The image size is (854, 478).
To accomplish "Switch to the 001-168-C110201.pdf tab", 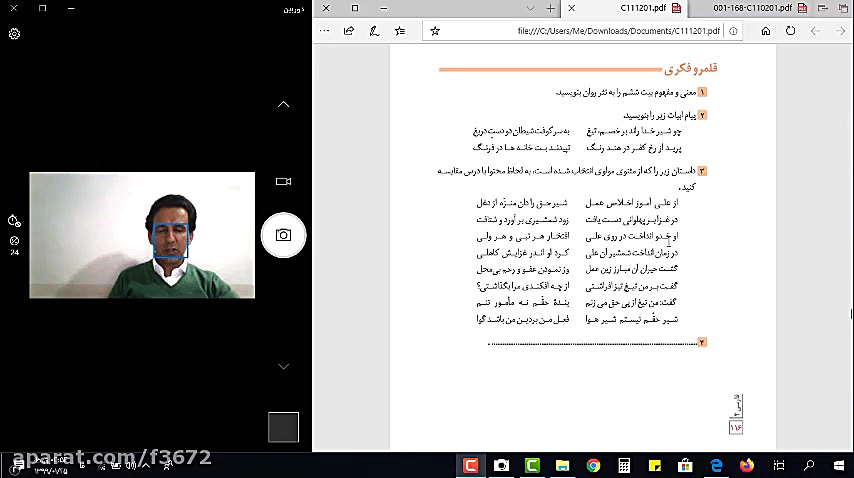I will click(752, 8).
